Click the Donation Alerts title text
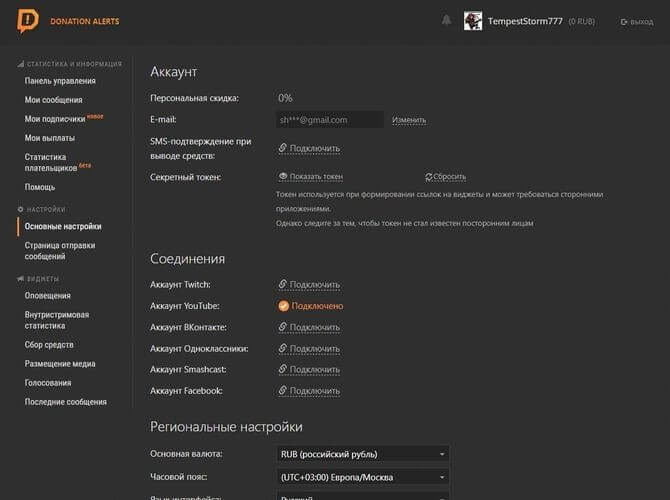Screen dimensions: 670x500 click(85, 21)
